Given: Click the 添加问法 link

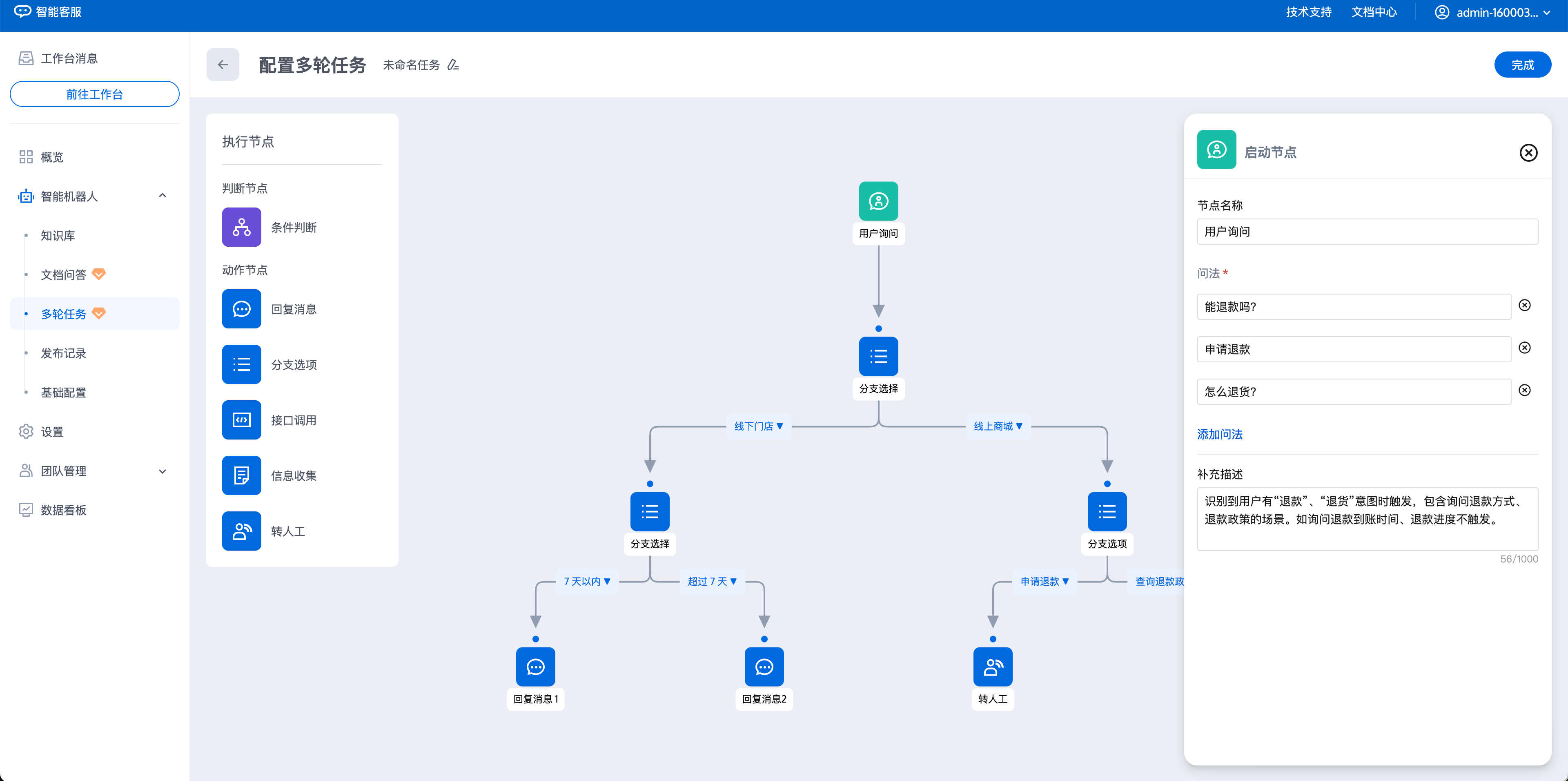Looking at the screenshot, I should [1219, 434].
